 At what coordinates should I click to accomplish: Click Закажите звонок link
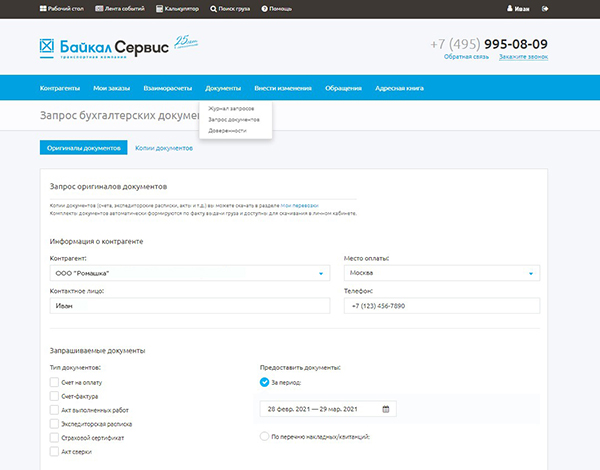click(523, 57)
